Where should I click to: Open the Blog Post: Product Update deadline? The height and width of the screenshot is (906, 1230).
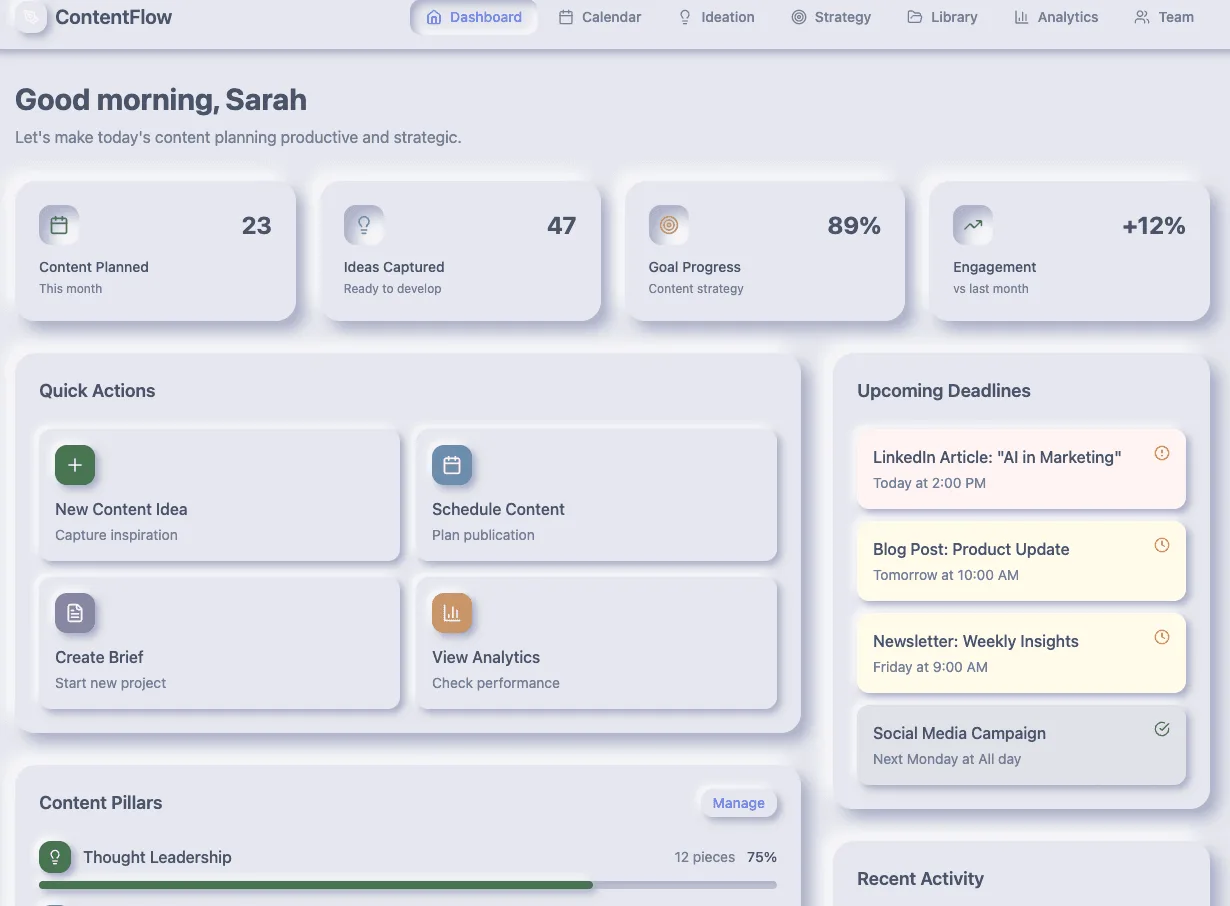point(1022,561)
